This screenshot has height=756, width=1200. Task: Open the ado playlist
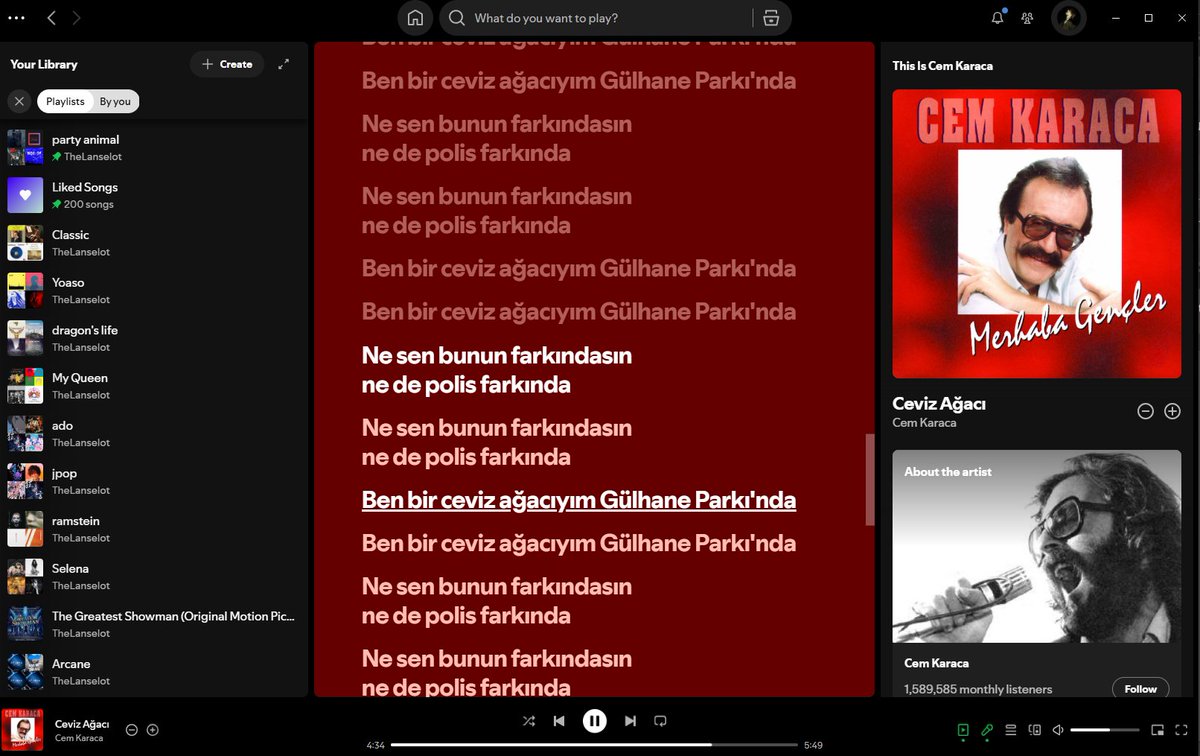pyautogui.click(x=154, y=433)
